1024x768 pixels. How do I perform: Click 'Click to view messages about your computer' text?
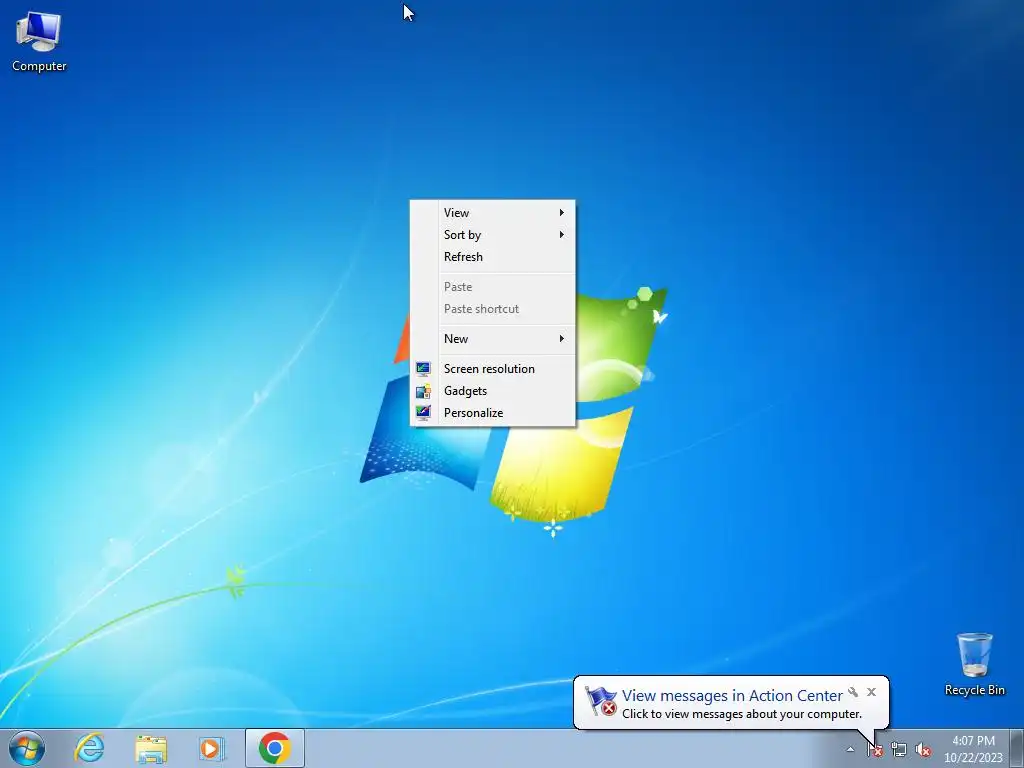point(742,714)
